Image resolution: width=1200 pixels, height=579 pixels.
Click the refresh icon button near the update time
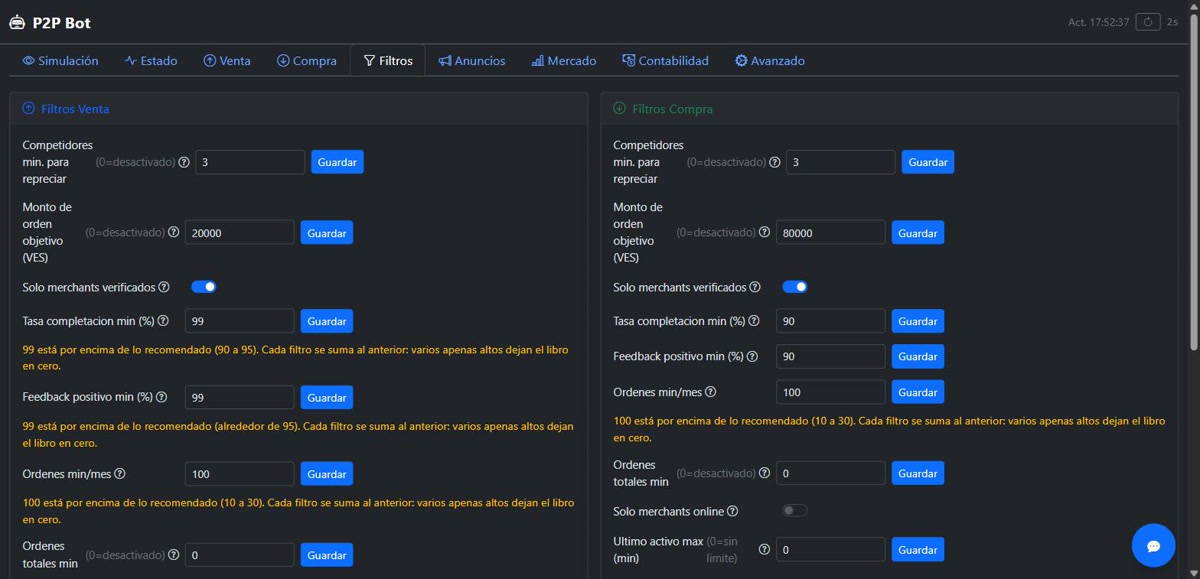point(1150,22)
